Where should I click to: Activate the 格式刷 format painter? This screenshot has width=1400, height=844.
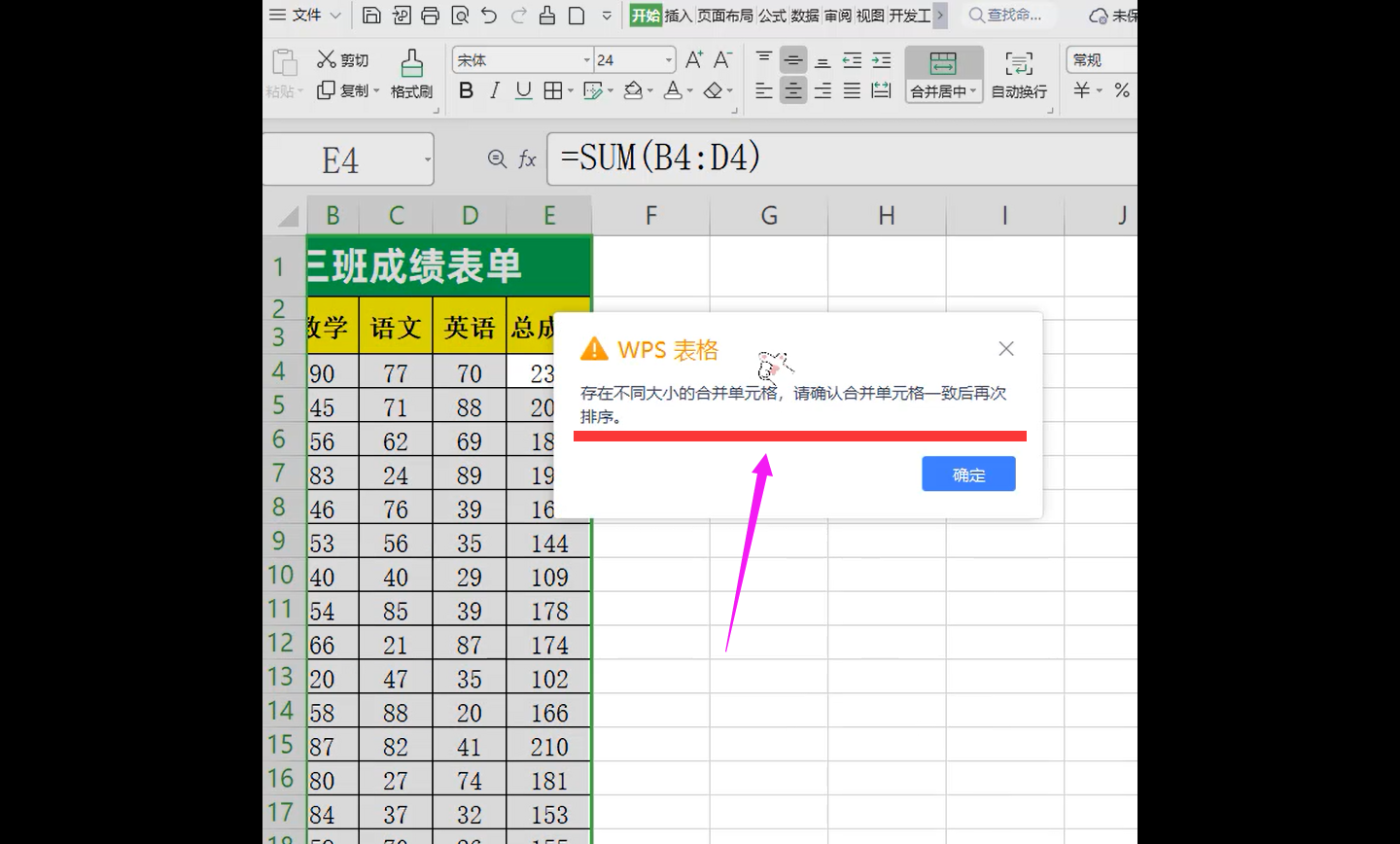click(x=411, y=73)
